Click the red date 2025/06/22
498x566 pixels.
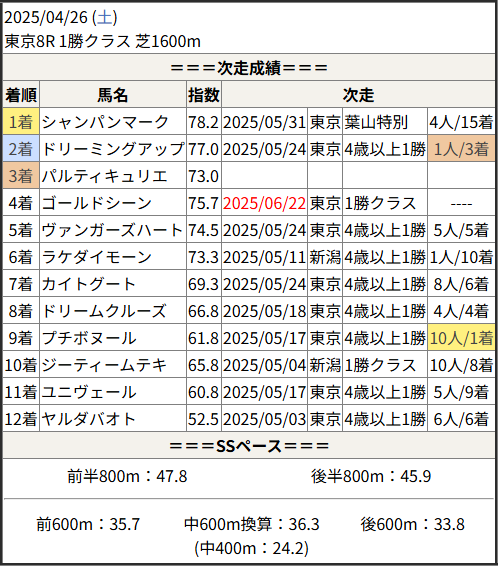[x=264, y=203]
